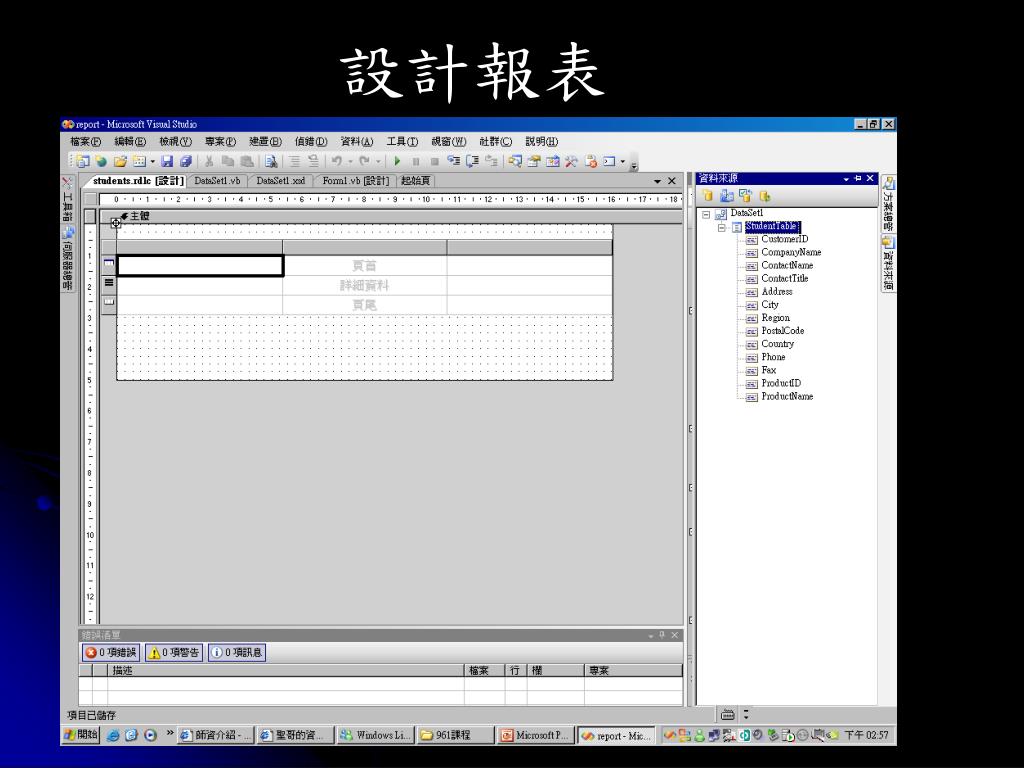The height and width of the screenshot is (768, 1024).
Task: Open the Error List window position dropdown
Action: click(650, 635)
